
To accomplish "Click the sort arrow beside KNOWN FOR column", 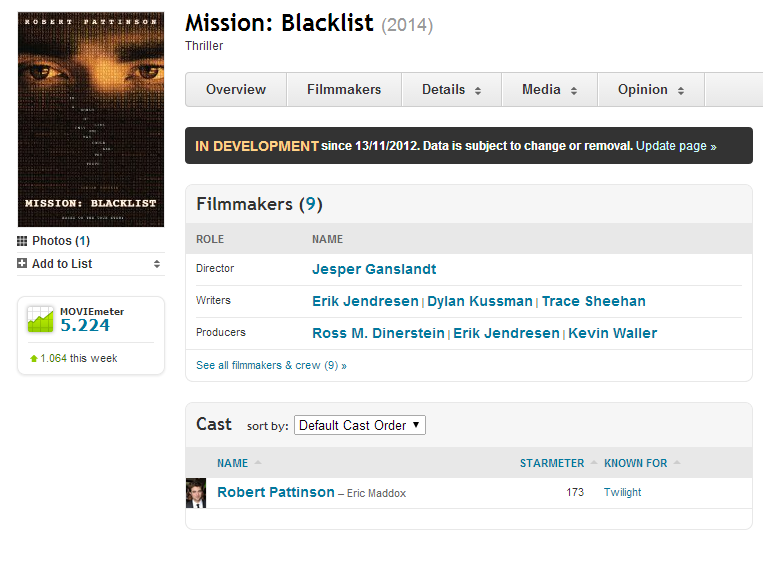I will (677, 462).
